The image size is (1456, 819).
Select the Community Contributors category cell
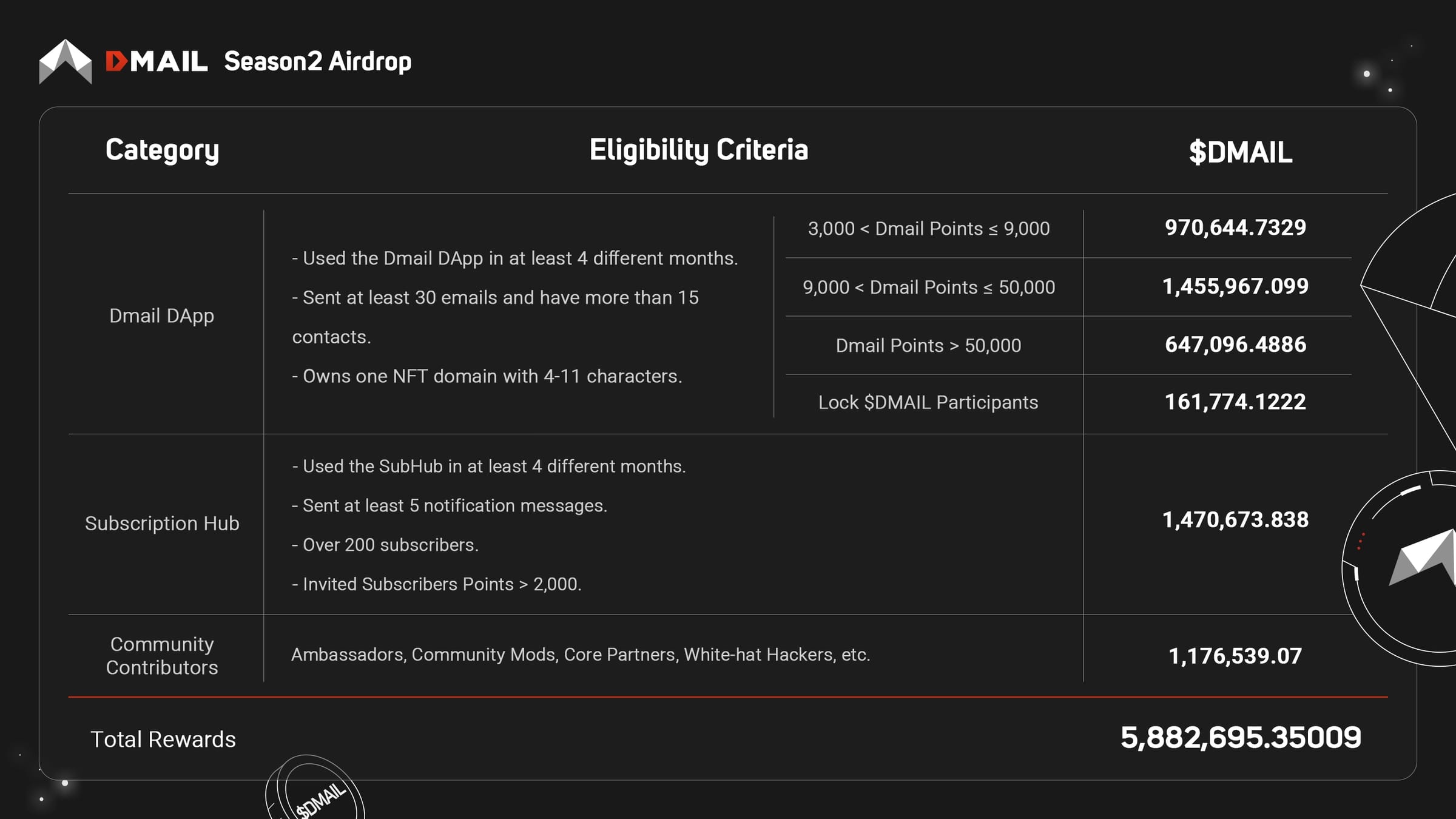[x=162, y=655]
